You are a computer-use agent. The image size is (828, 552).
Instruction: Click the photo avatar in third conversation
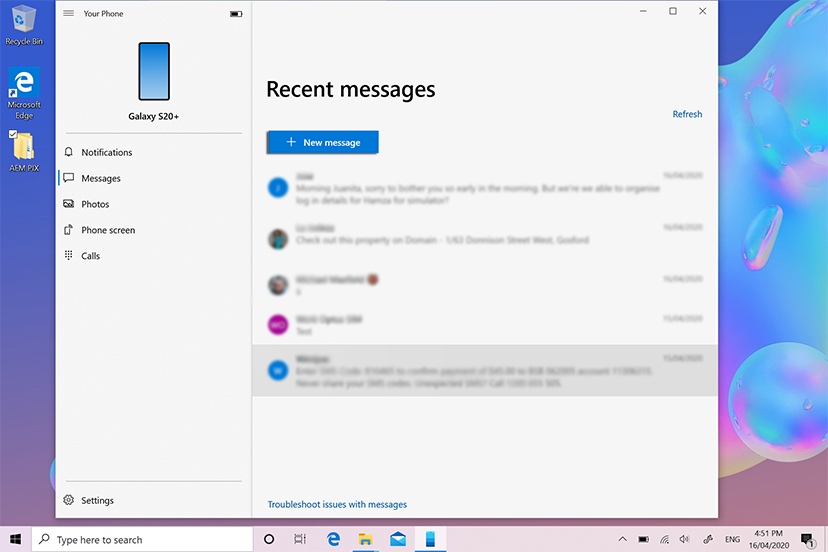pos(278,285)
